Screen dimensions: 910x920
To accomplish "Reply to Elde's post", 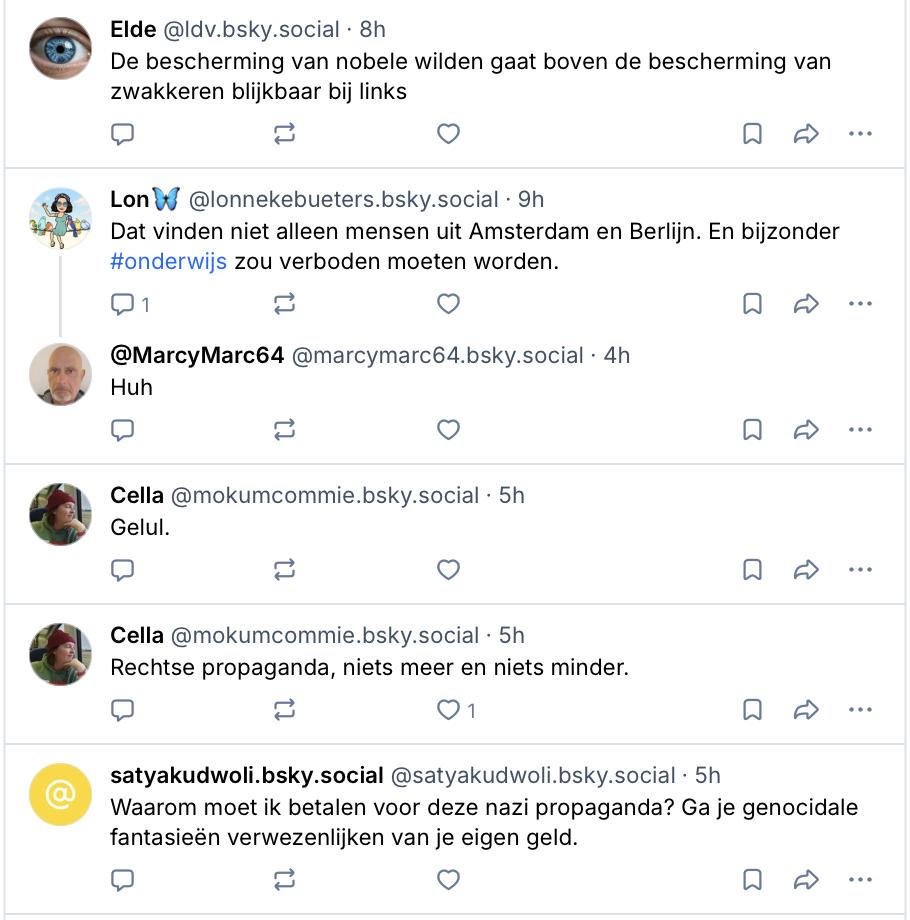I will tap(123, 134).
